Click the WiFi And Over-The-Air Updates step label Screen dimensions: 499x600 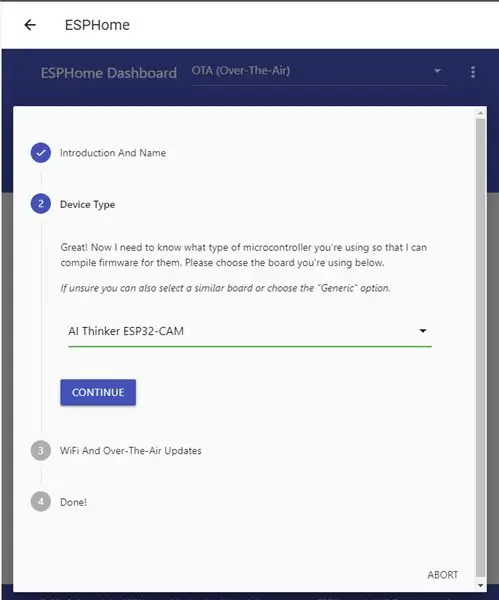pyautogui.click(x=130, y=451)
